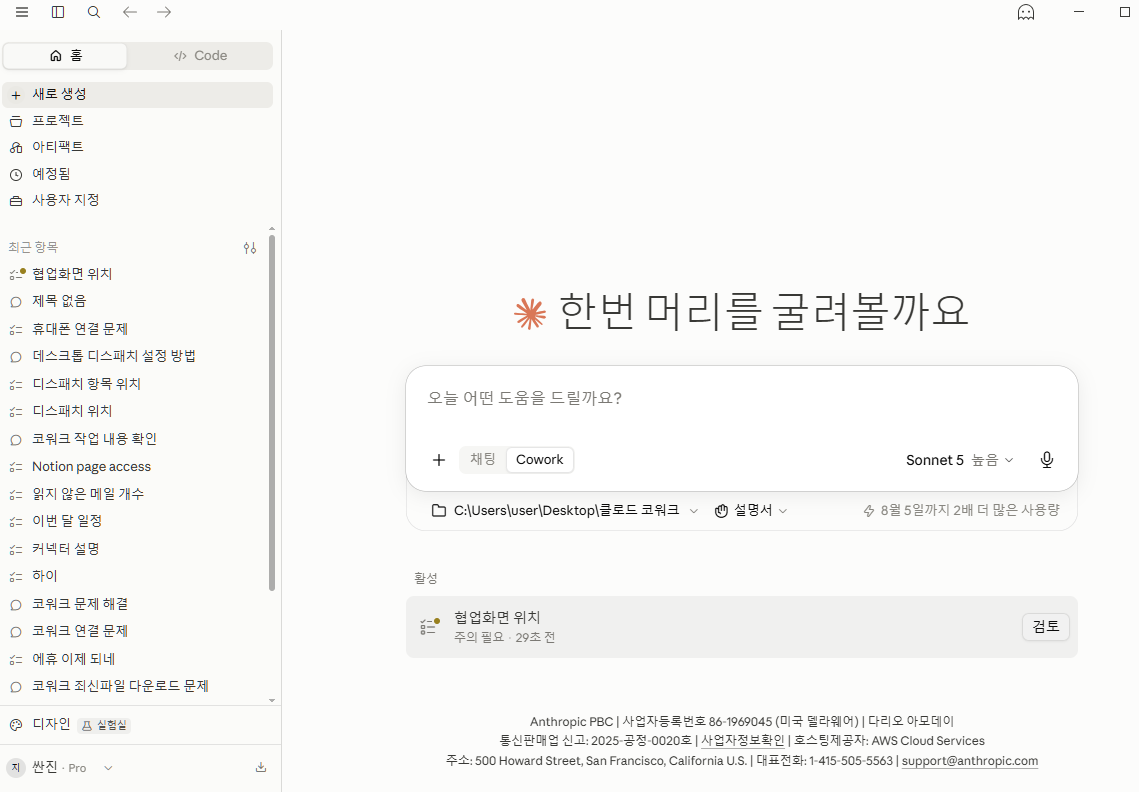Toggle the sidebar panel icon
The height and width of the screenshot is (792, 1139).
tap(58, 12)
